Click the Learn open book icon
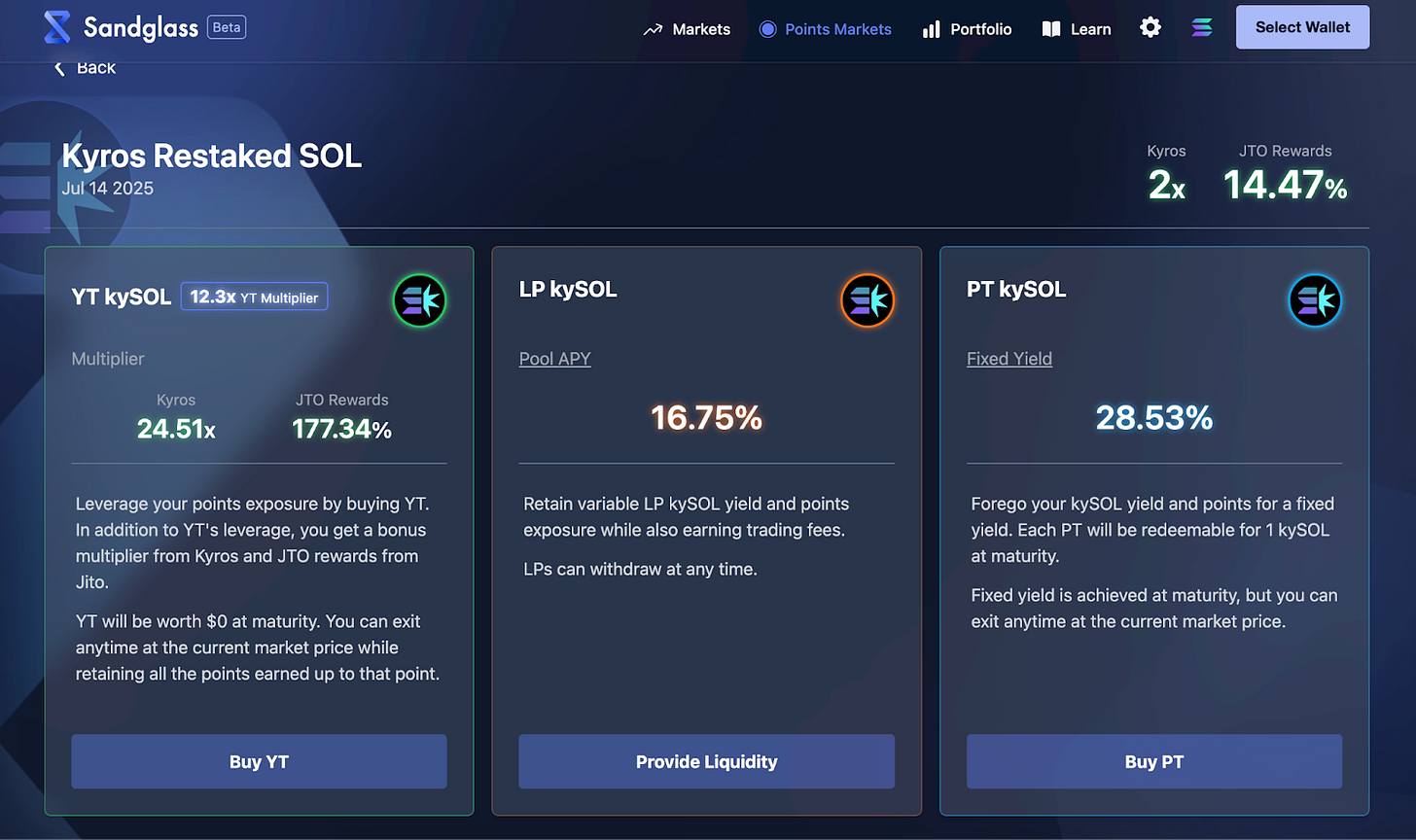The height and width of the screenshot is (840, 1416). [x=1050, y=29]
